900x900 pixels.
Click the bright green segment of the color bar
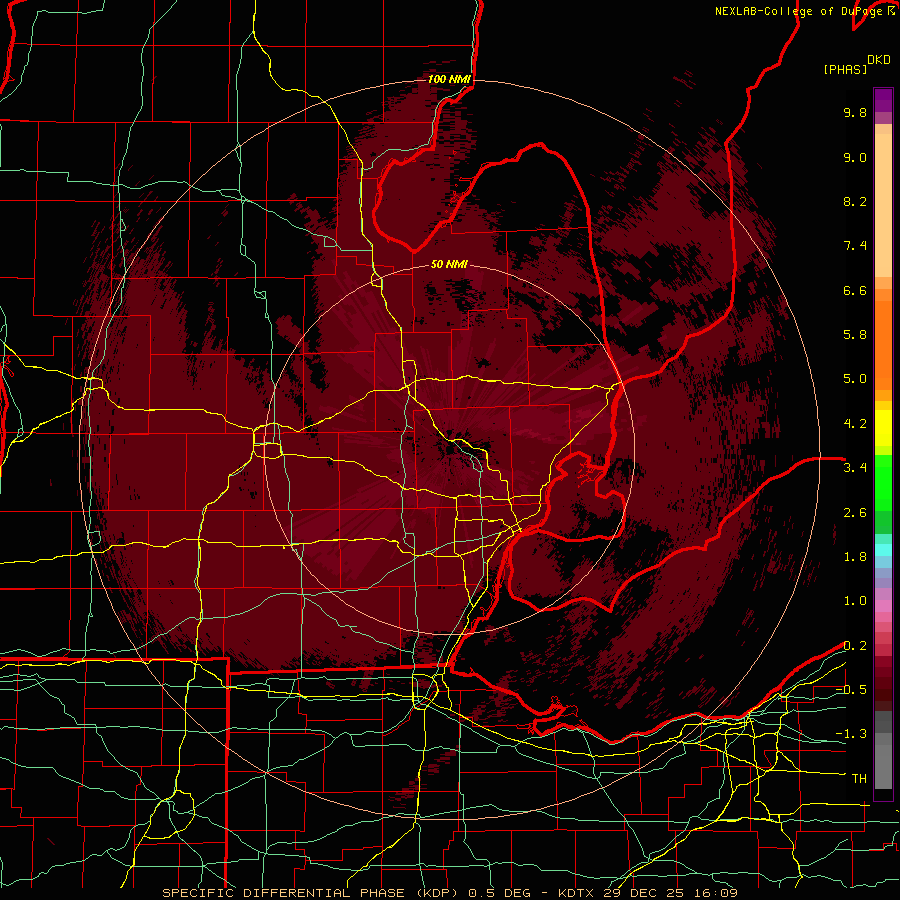click(883, 483)
